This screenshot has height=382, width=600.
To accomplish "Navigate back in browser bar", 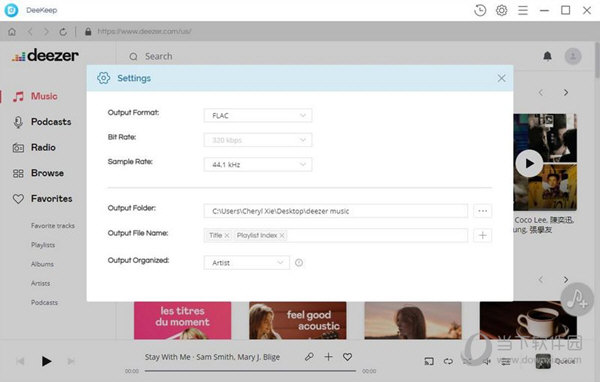I will pyautogui.click(x=30, y=31).
